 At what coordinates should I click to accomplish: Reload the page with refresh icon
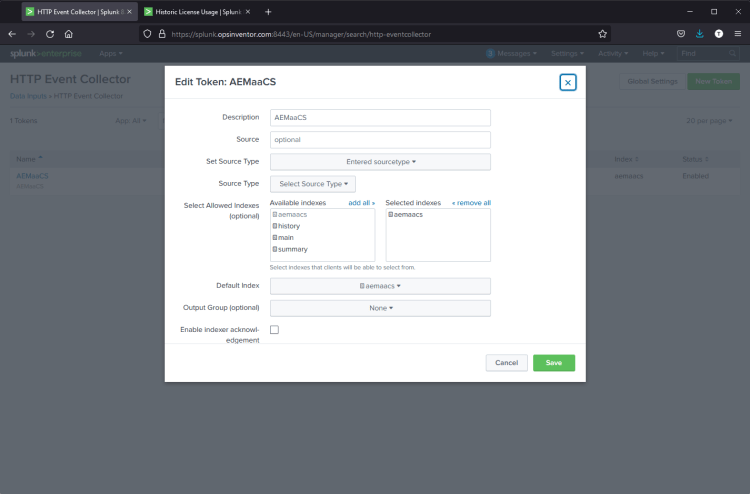[x=50, y=34]
